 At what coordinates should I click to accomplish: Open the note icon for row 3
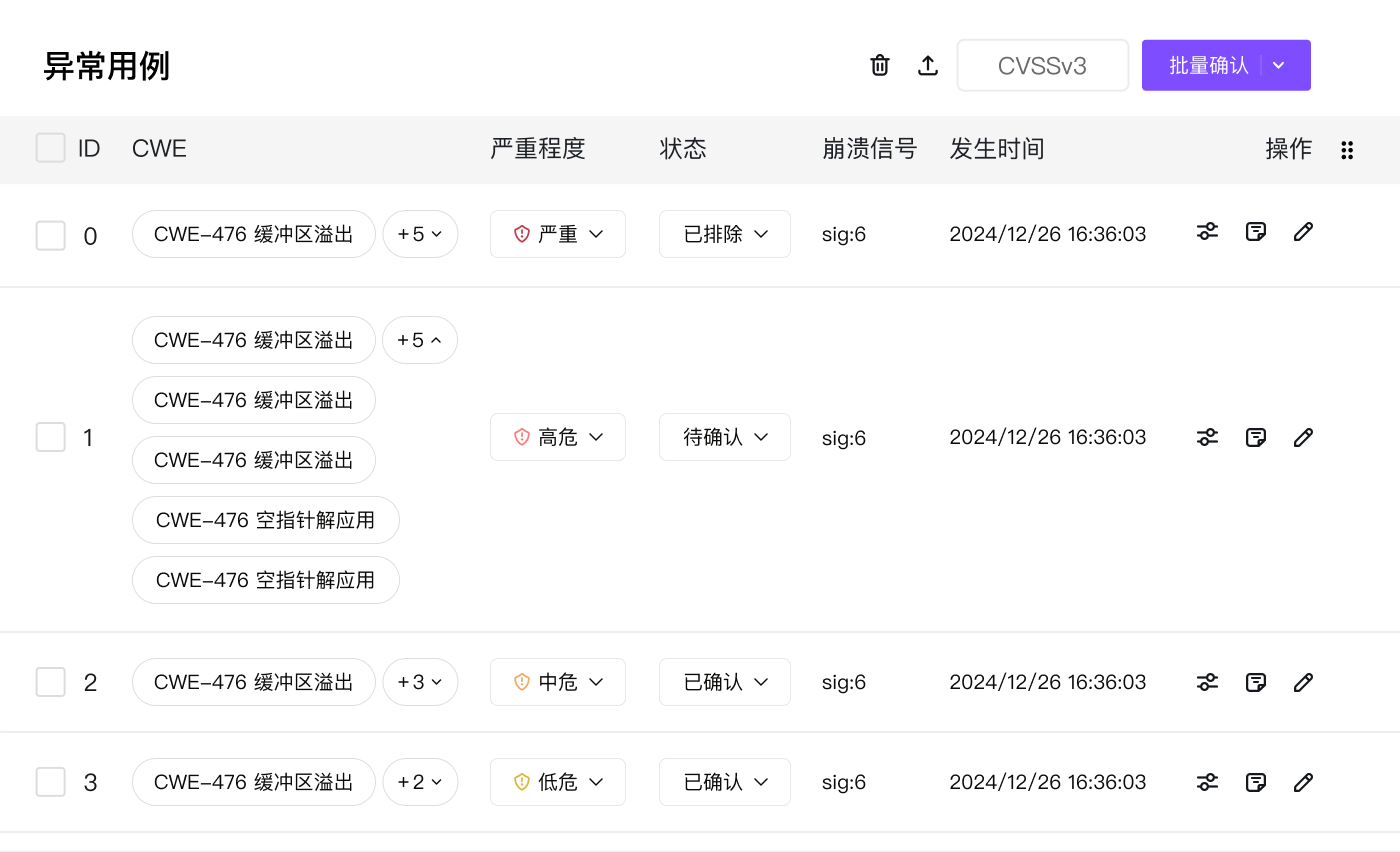tap(1255, 782)
